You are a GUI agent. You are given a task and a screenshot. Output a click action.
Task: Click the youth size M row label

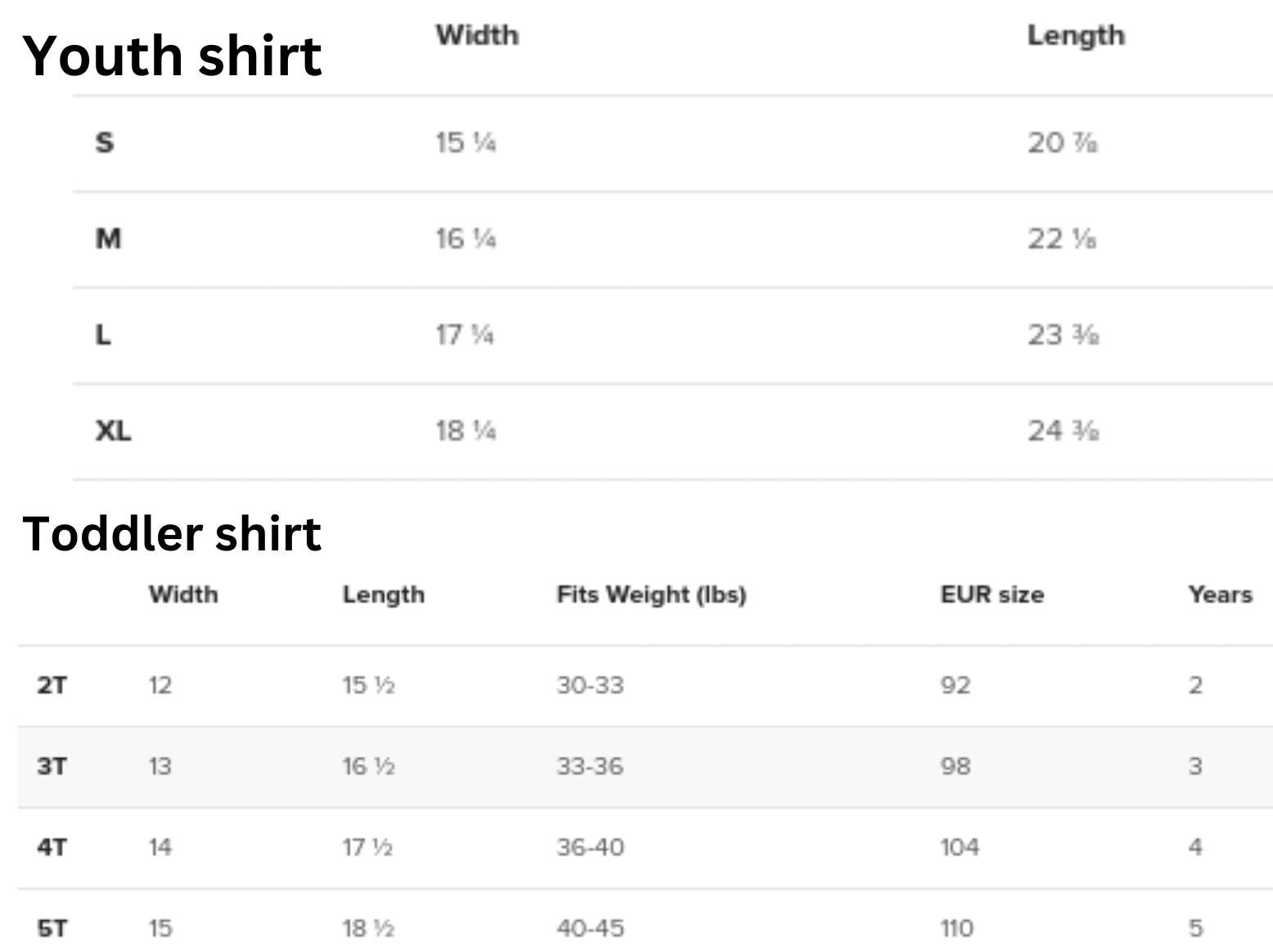[108, 239]
